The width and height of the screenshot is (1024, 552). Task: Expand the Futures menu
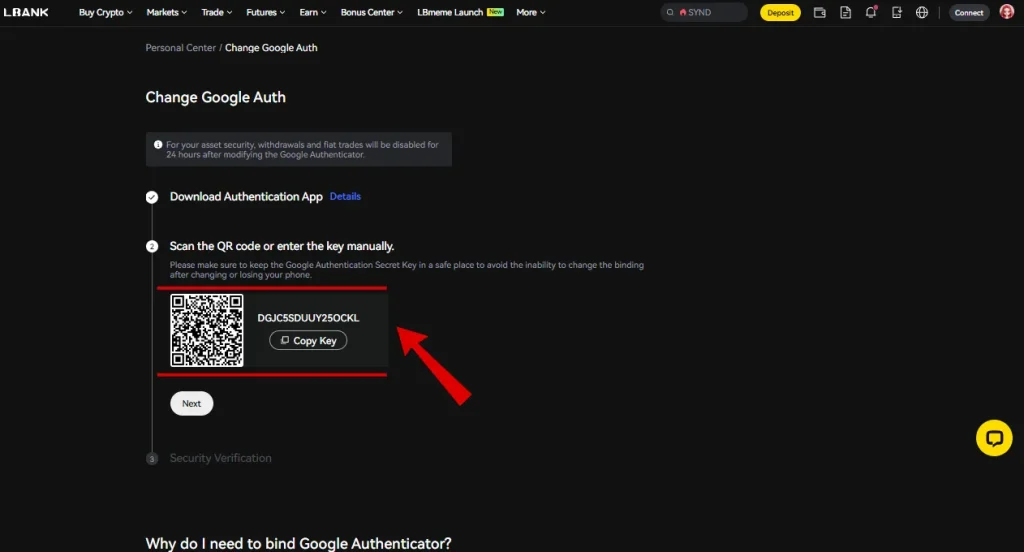[265, 12]
